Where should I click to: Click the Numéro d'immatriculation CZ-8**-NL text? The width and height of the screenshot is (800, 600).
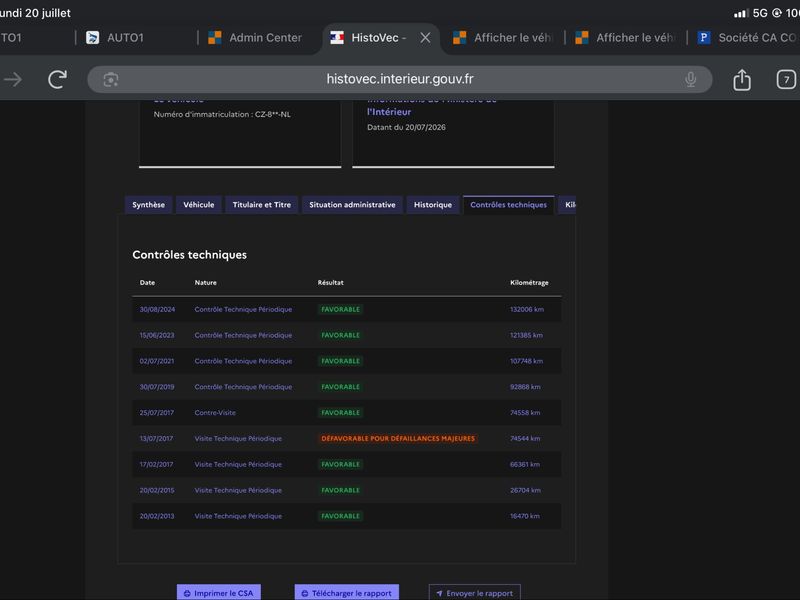(222, 114)
